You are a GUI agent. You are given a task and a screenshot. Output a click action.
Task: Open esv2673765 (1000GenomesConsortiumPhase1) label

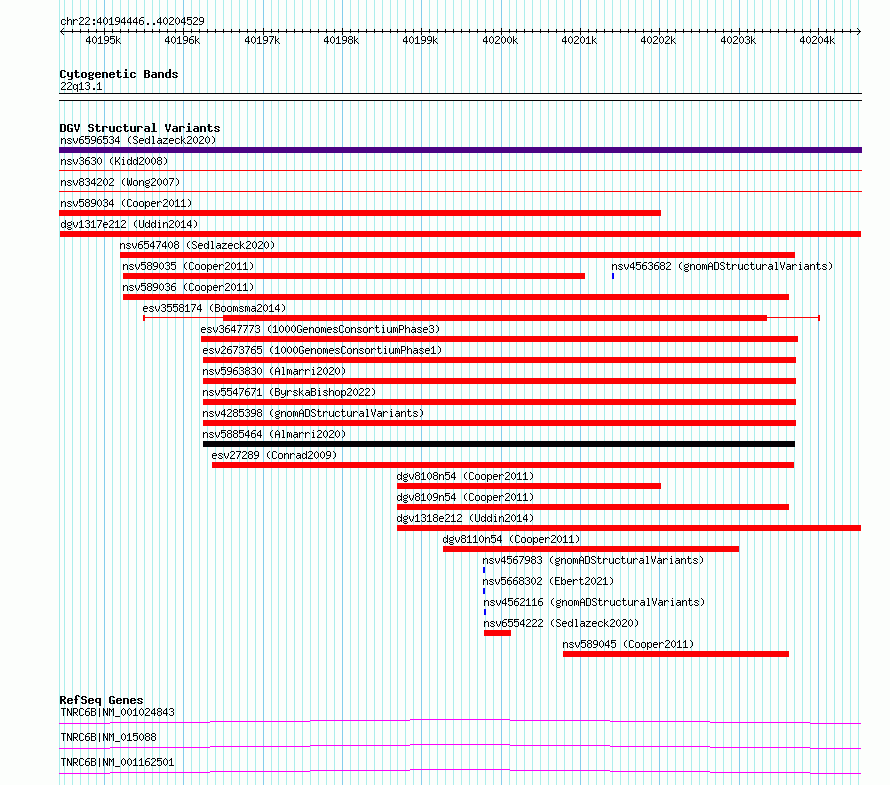(322, 350)
